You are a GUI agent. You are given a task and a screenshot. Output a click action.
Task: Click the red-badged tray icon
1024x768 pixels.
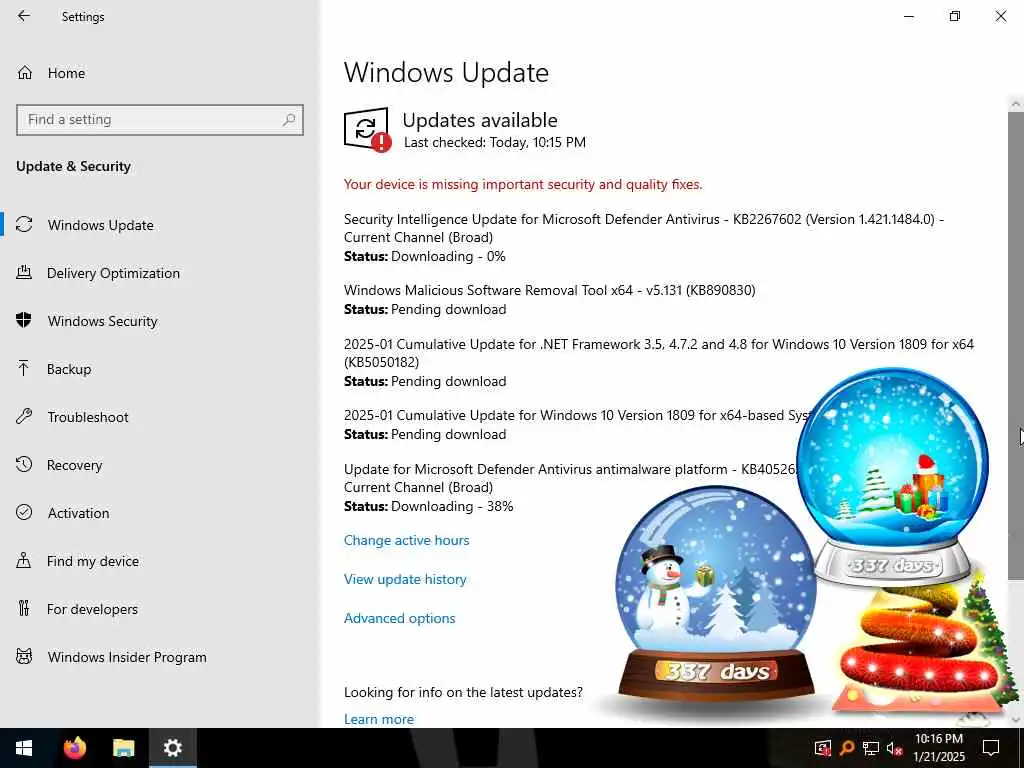823,748
